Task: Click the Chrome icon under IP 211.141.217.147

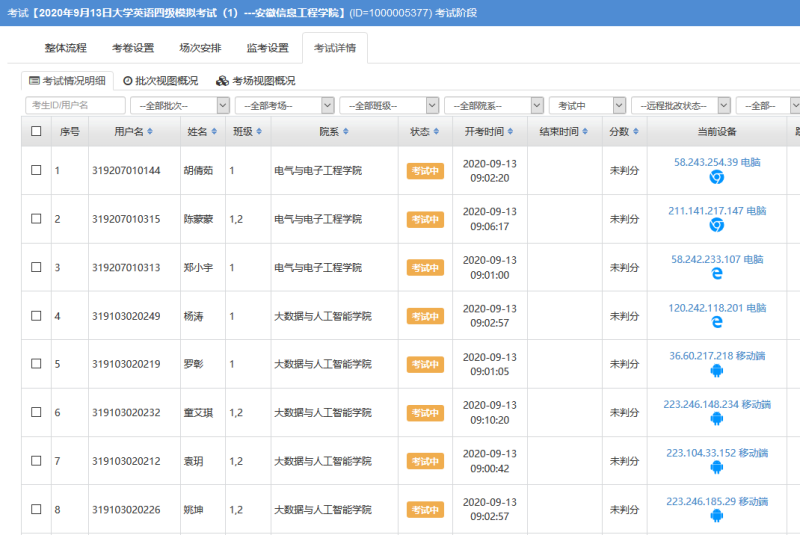Action: click(x=716, y=225)
